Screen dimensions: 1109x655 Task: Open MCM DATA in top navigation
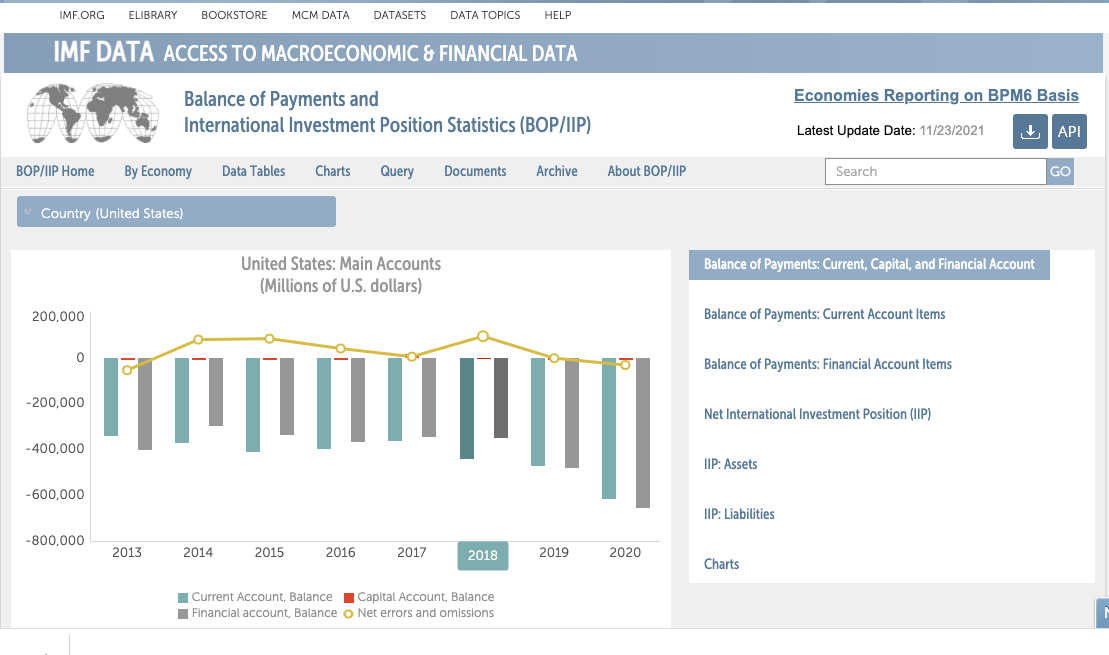(320, 15)
